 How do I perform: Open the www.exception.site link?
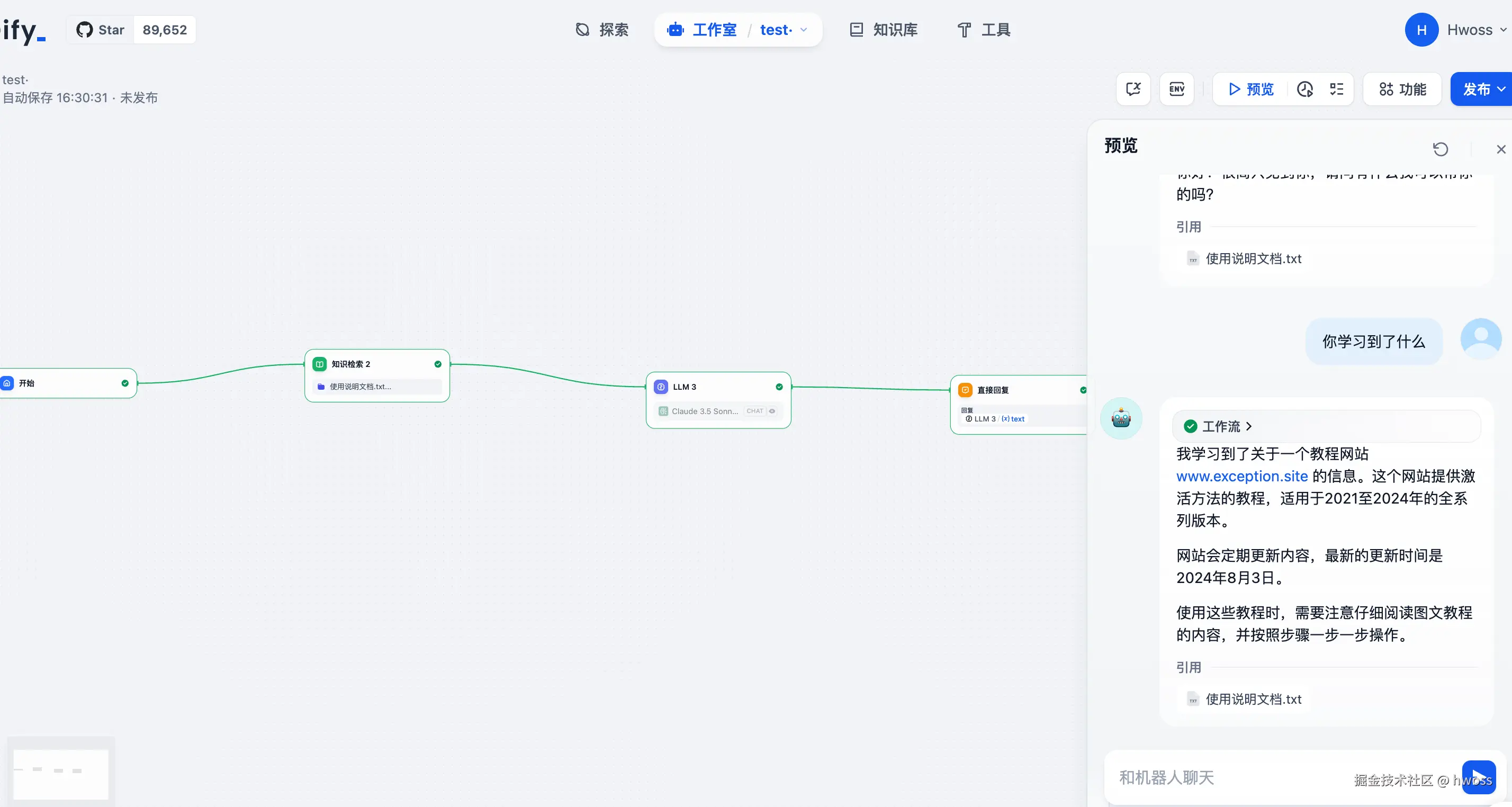(x=1241, y=476)
